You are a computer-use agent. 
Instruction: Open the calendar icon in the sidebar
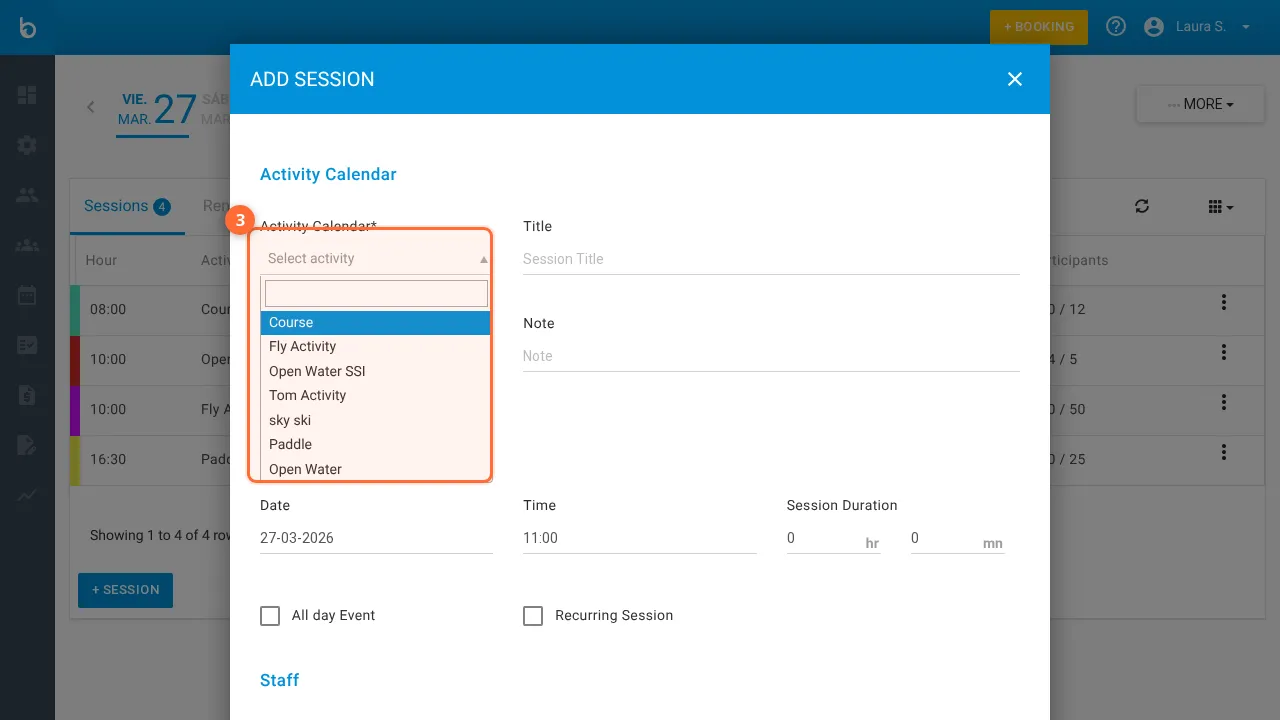tap(26, 294)
